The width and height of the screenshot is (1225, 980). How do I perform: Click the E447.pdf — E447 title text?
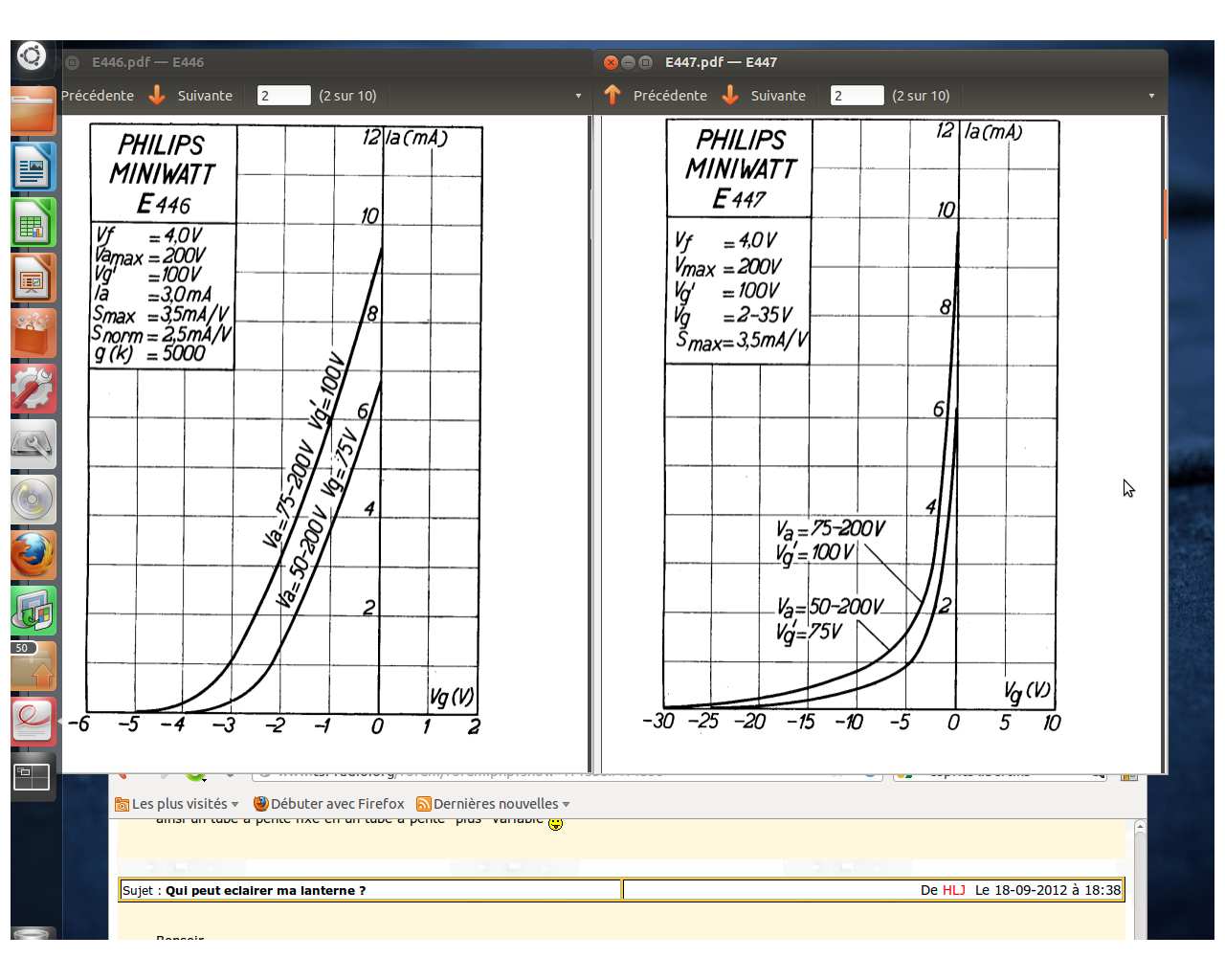721,62
